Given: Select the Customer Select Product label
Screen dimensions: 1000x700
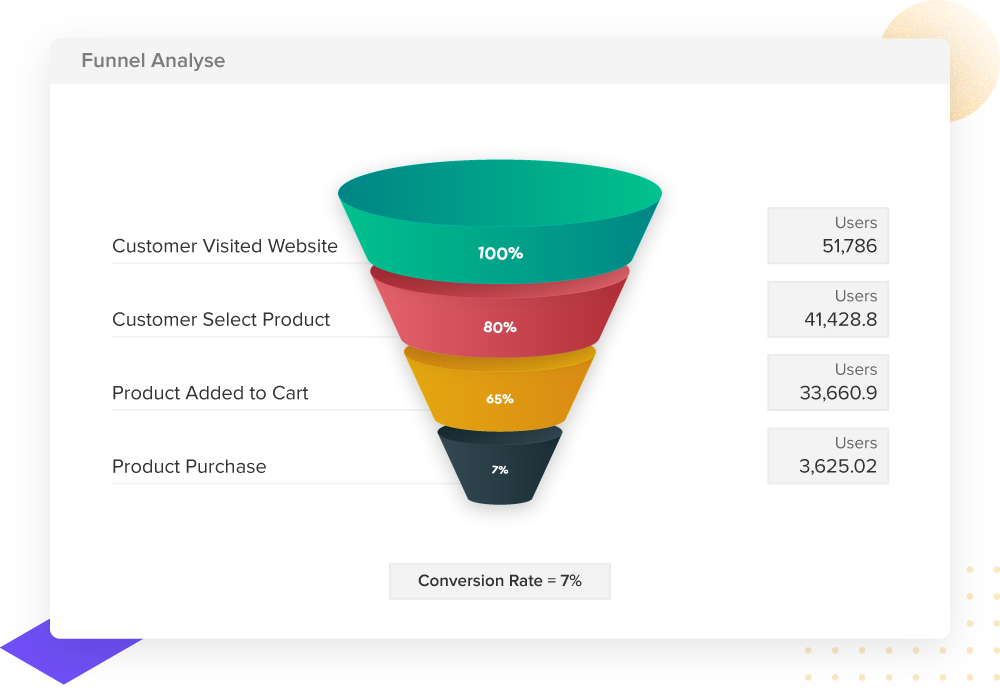Looking at the screenshot, I should (x=221, y=320).
